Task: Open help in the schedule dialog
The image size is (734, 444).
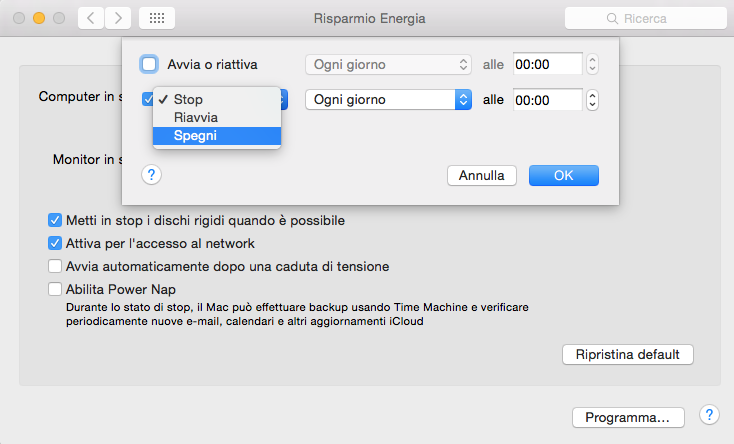Action: coord(152,175)
